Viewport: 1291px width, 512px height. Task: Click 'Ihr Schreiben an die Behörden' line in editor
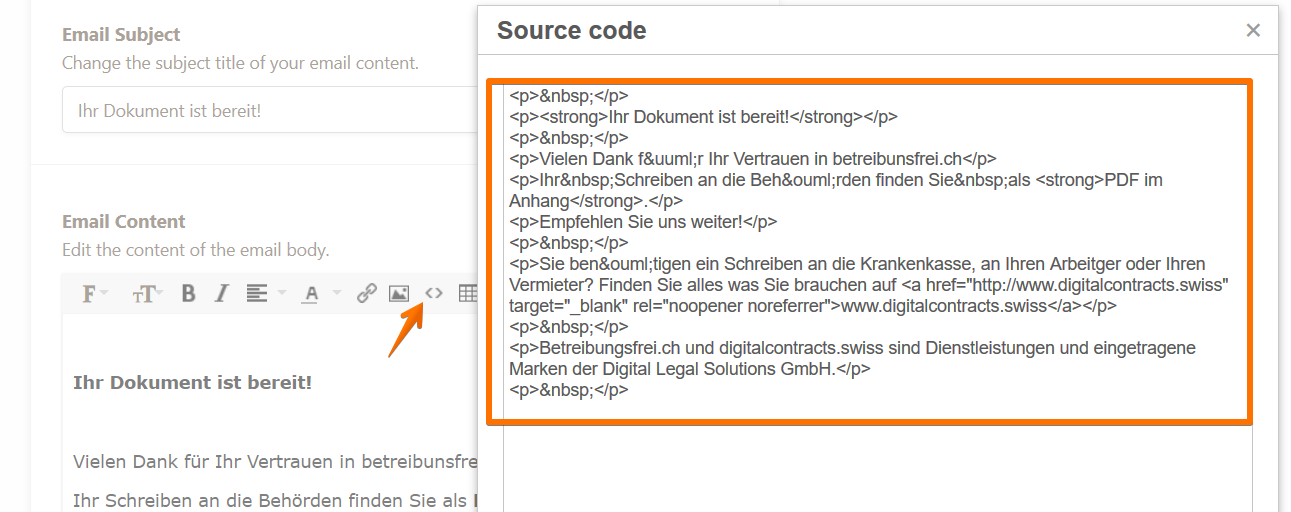tap(275, 501)
